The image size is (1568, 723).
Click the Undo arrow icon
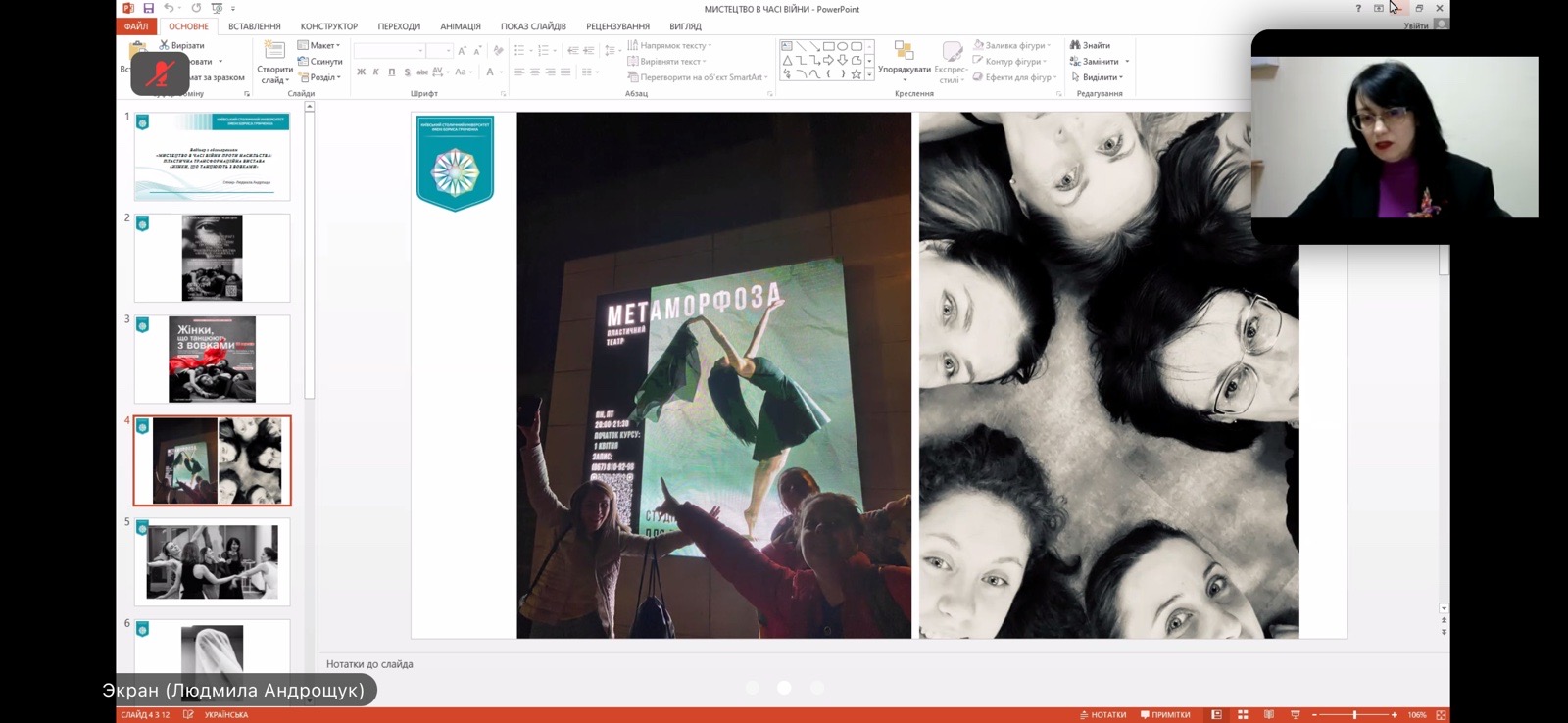click(x=169, y=8)
